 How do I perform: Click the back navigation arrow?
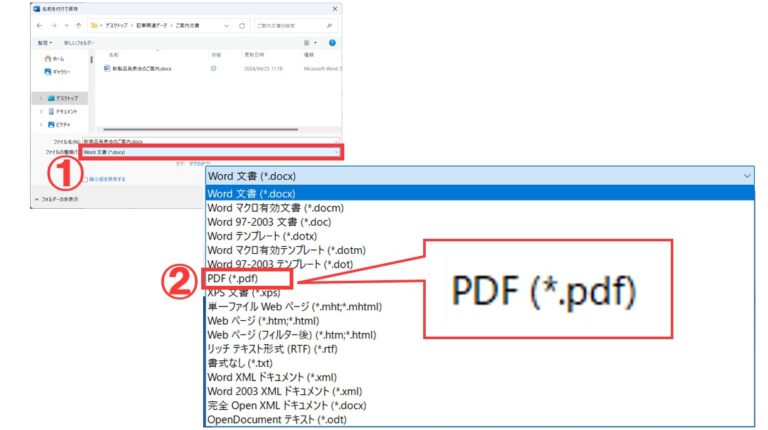tap(39, 22)
